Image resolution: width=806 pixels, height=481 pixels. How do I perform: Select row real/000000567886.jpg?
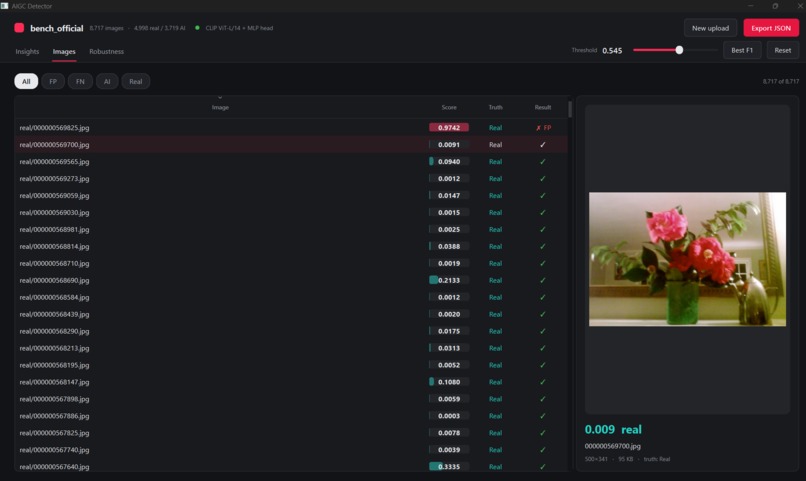[291, 416]
